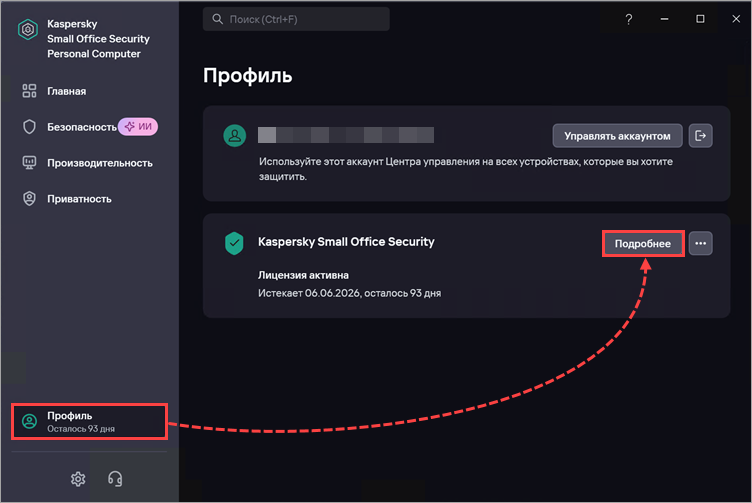Viewport: 752px width, 503px height.
Task: Go to Главная section
Action: pos(67,91)
